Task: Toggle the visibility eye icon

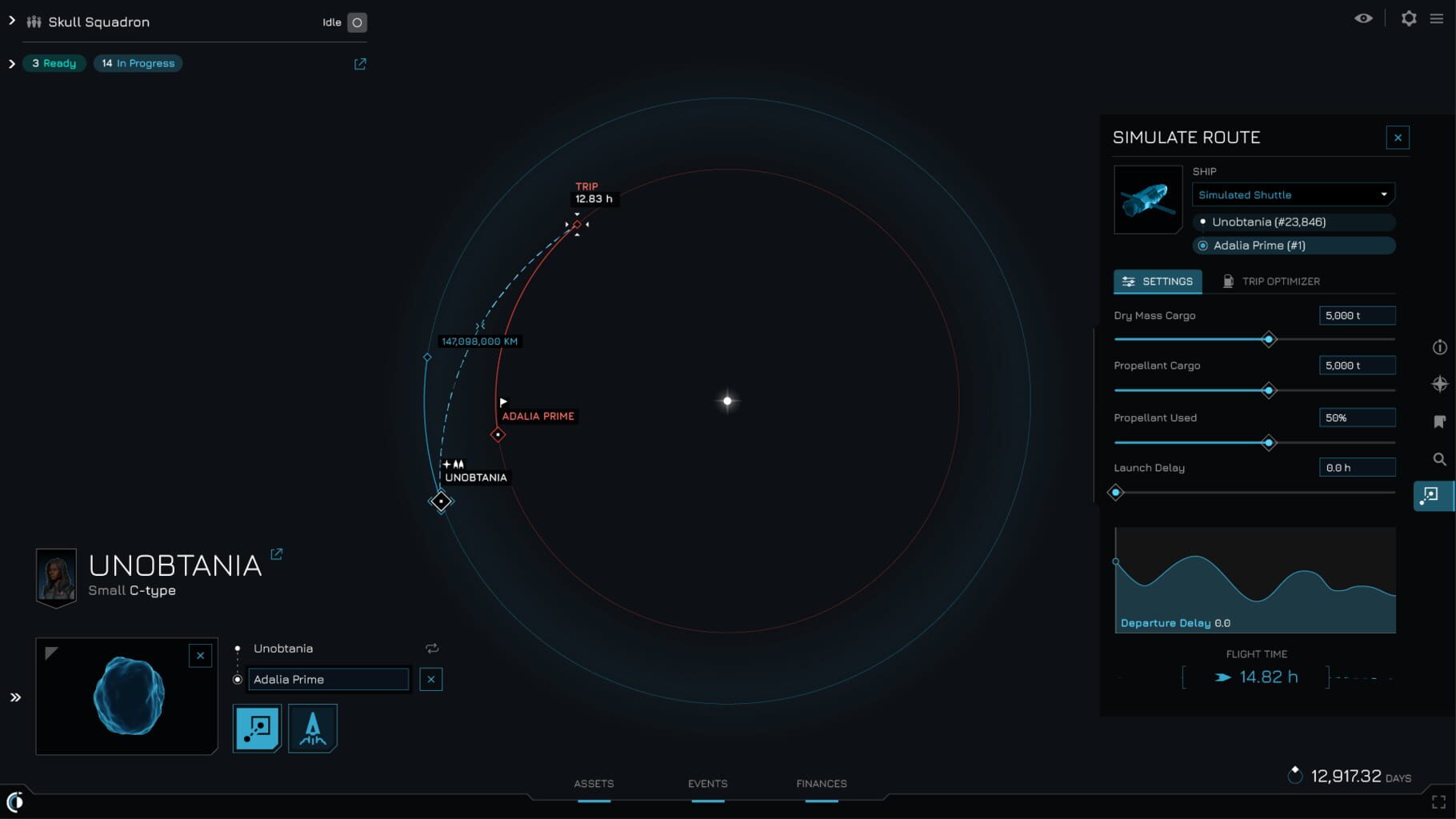Action: tap(1363, 18)
